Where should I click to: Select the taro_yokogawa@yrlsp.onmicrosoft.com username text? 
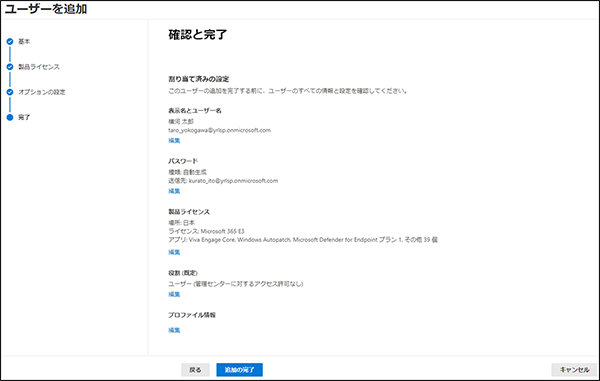click(x=220, y=130)
